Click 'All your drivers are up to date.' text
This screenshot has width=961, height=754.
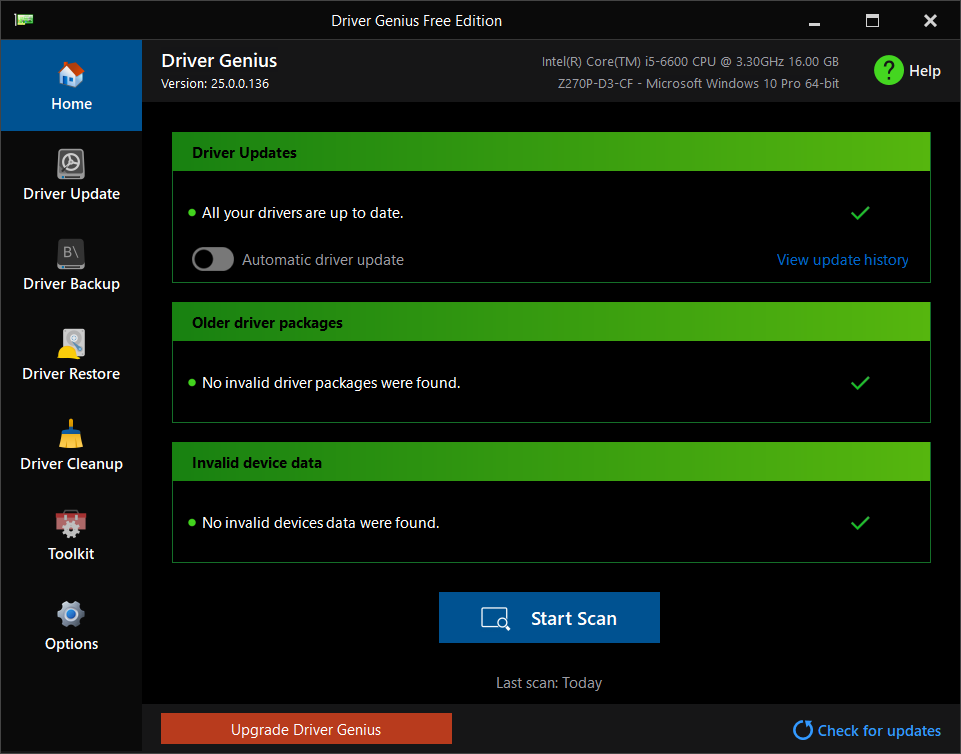(303, 213)
